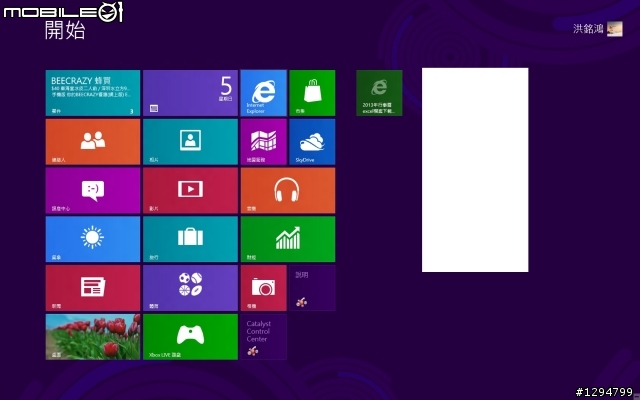
Task: Open the Finance chart tile
Action: pos(288,239)
